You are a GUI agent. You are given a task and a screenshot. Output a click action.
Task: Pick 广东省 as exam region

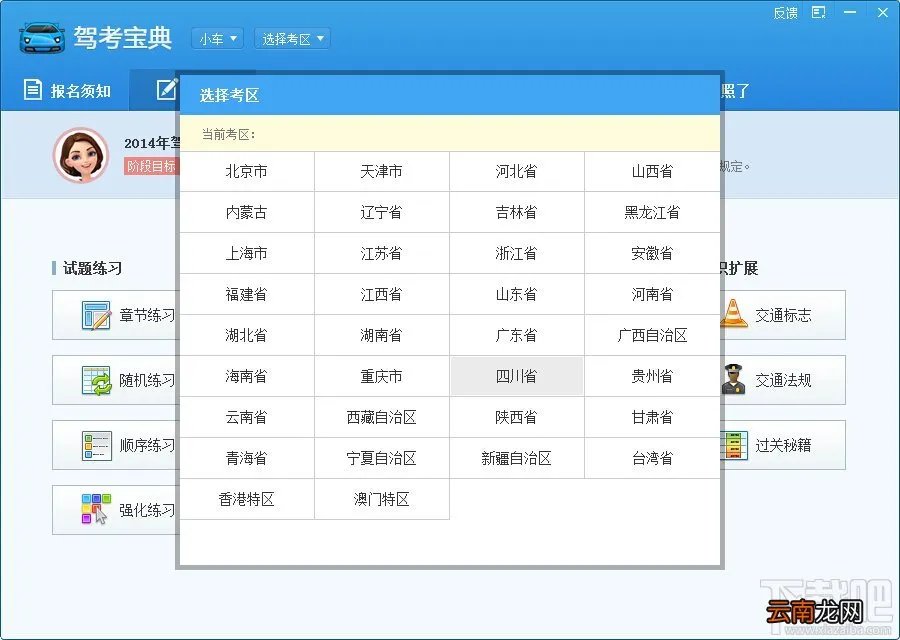pos(517,335)
